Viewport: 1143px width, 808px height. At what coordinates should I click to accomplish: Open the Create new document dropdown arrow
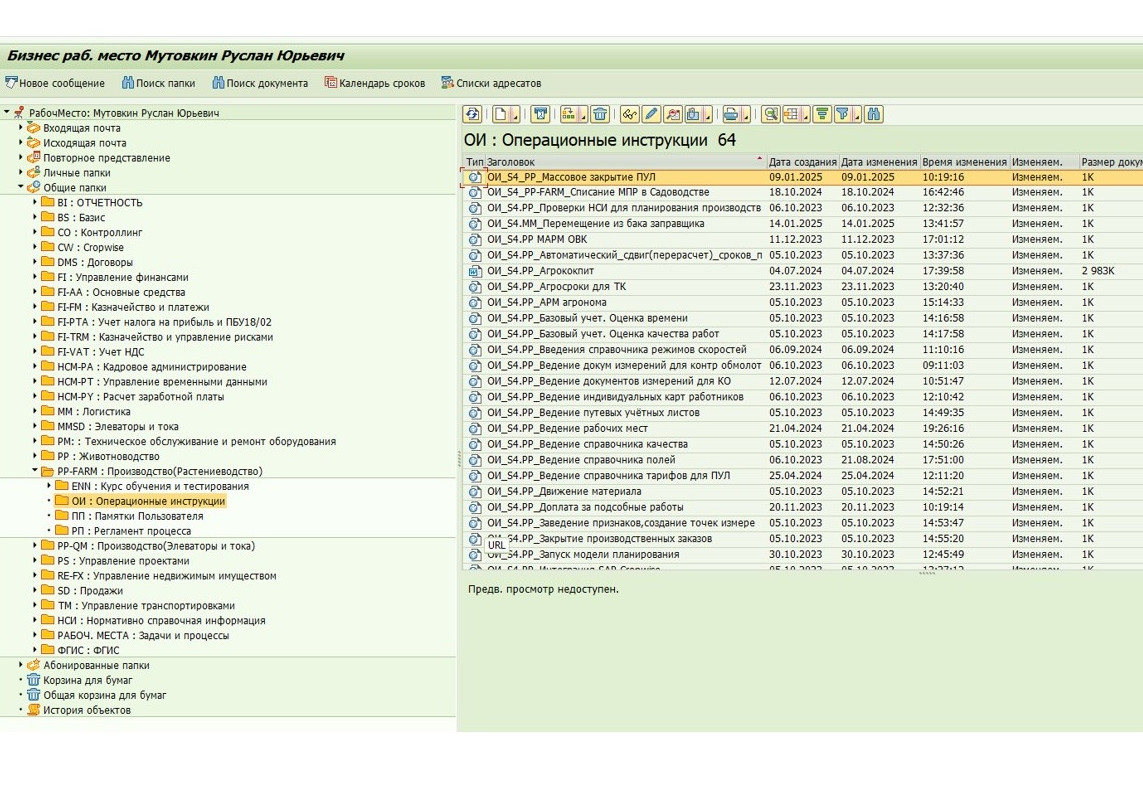[515, 115]
